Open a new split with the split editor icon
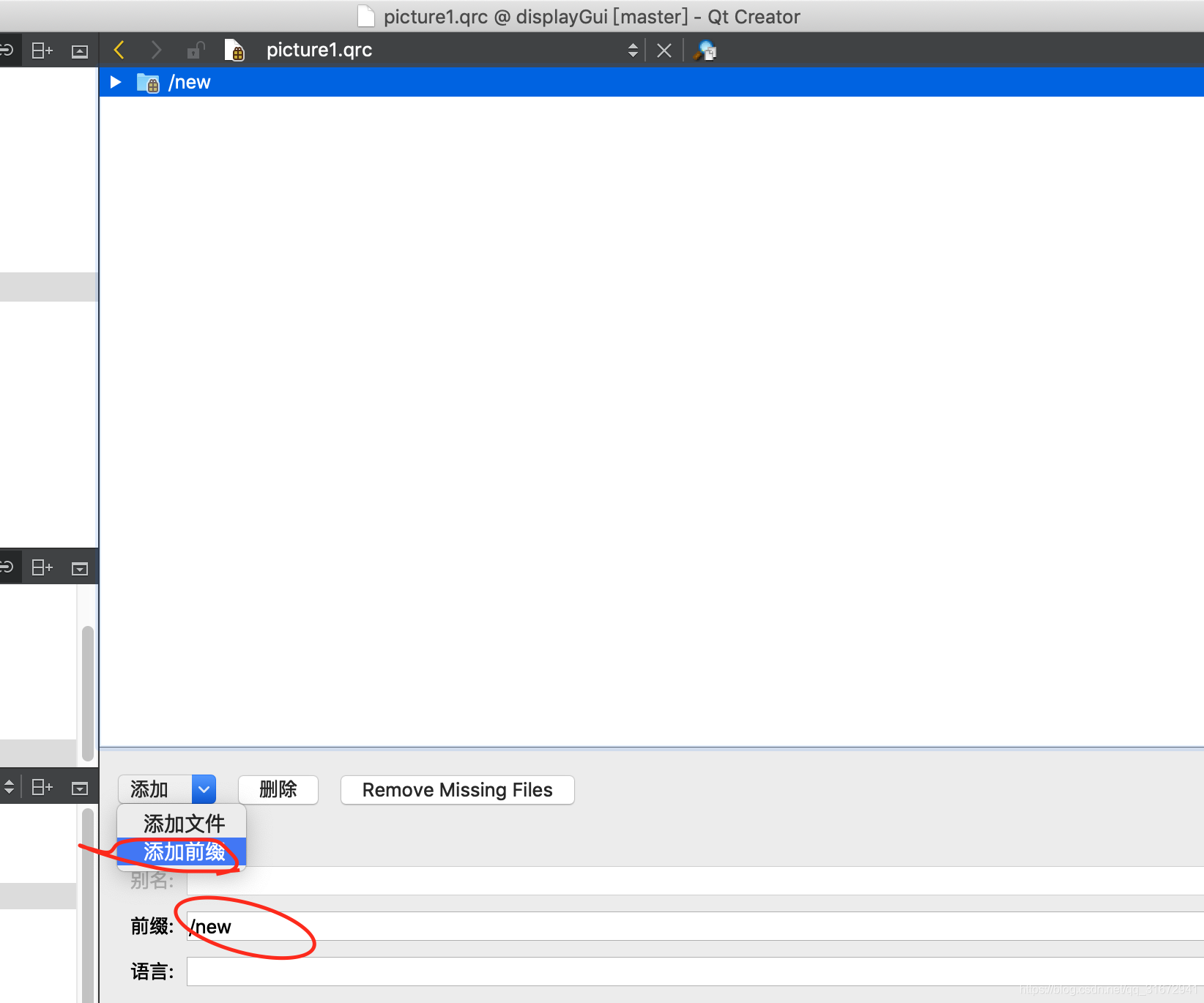This screenshot has height=1003, width=1204. click(41, 50)
